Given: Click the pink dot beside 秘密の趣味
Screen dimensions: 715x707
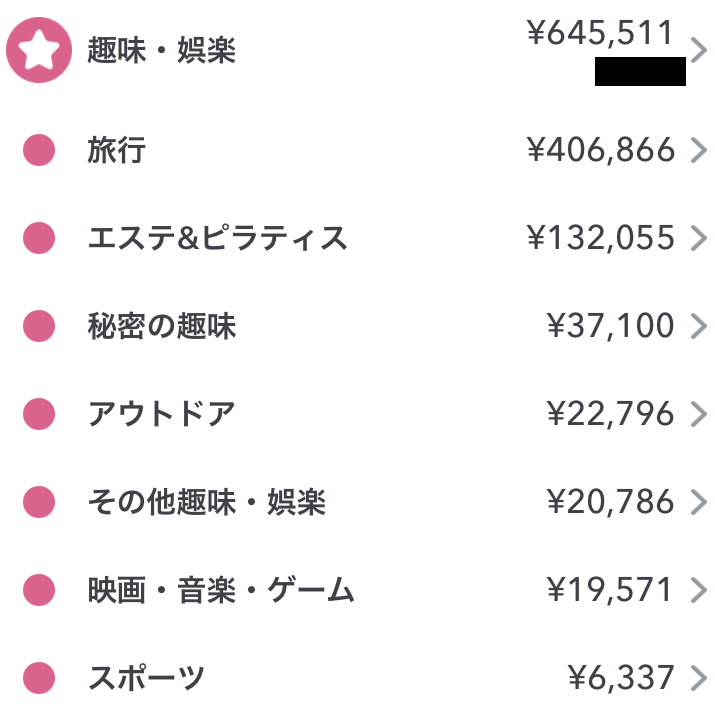Looking at the screenshot, I should [39, 326].
